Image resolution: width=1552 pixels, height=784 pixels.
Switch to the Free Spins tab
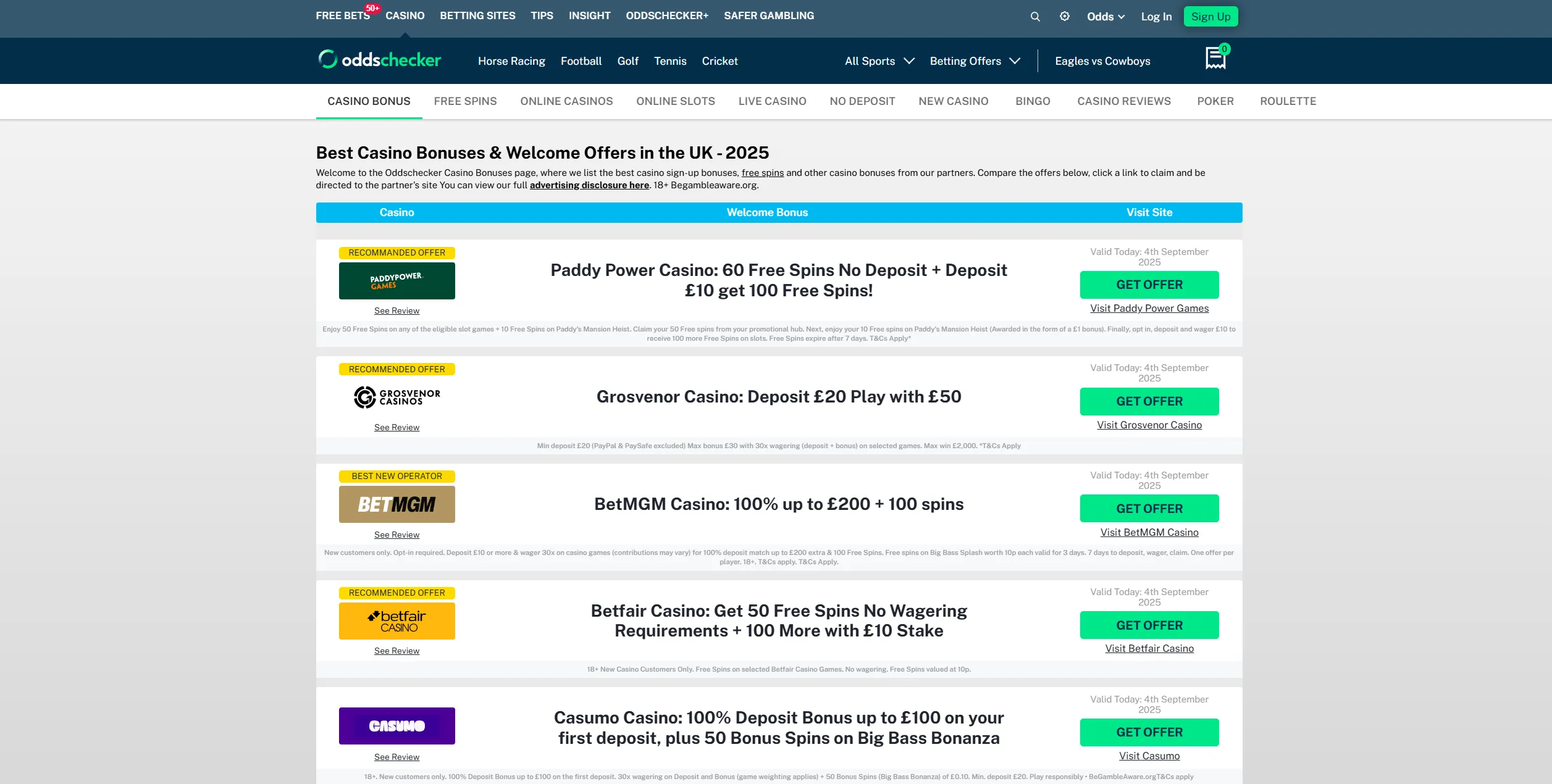tap(465, 101)
